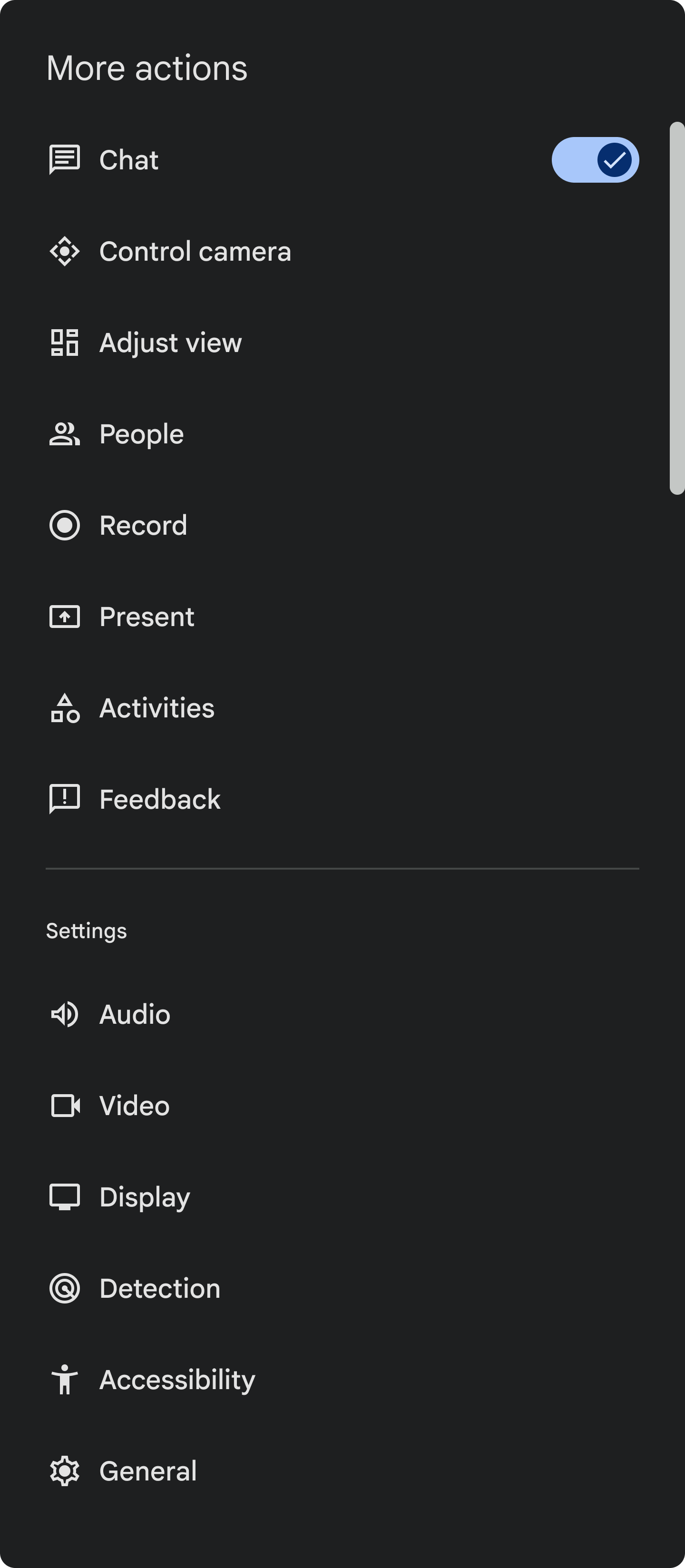Click the Adjust view layout icon

point(65,343)
